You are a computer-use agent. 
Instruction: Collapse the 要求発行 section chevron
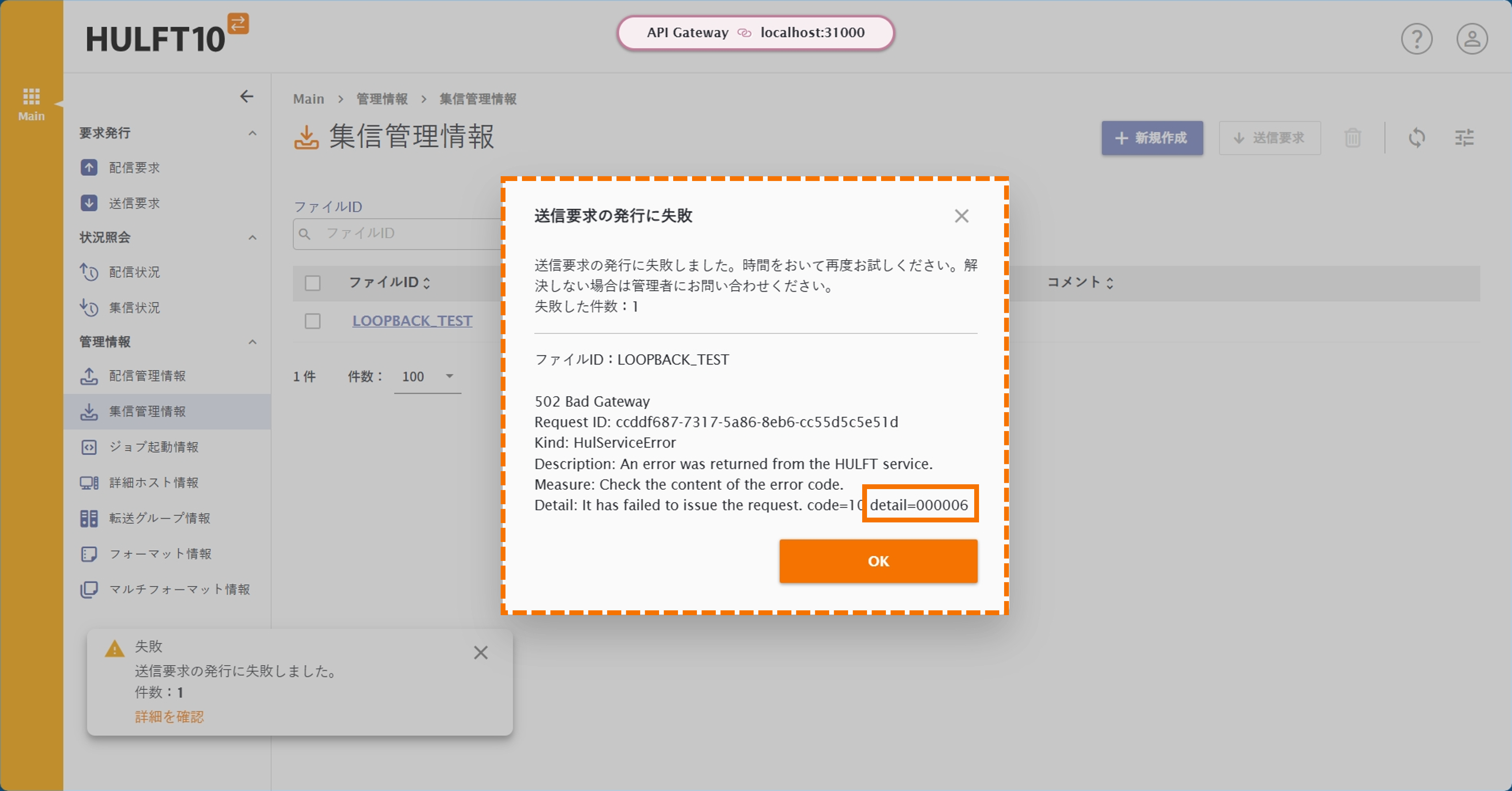252,133
